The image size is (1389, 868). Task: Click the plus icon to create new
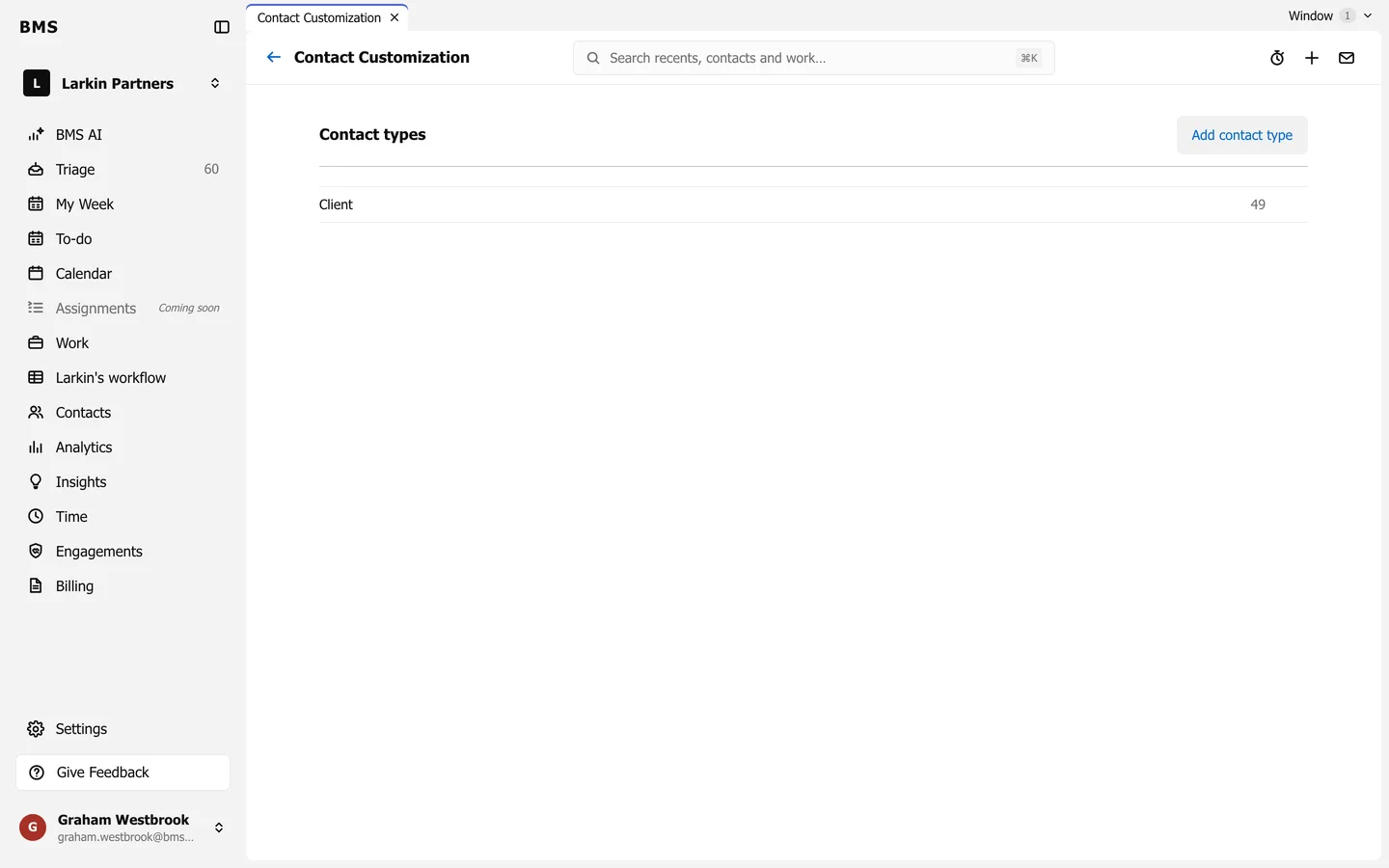coord(1312,58)
